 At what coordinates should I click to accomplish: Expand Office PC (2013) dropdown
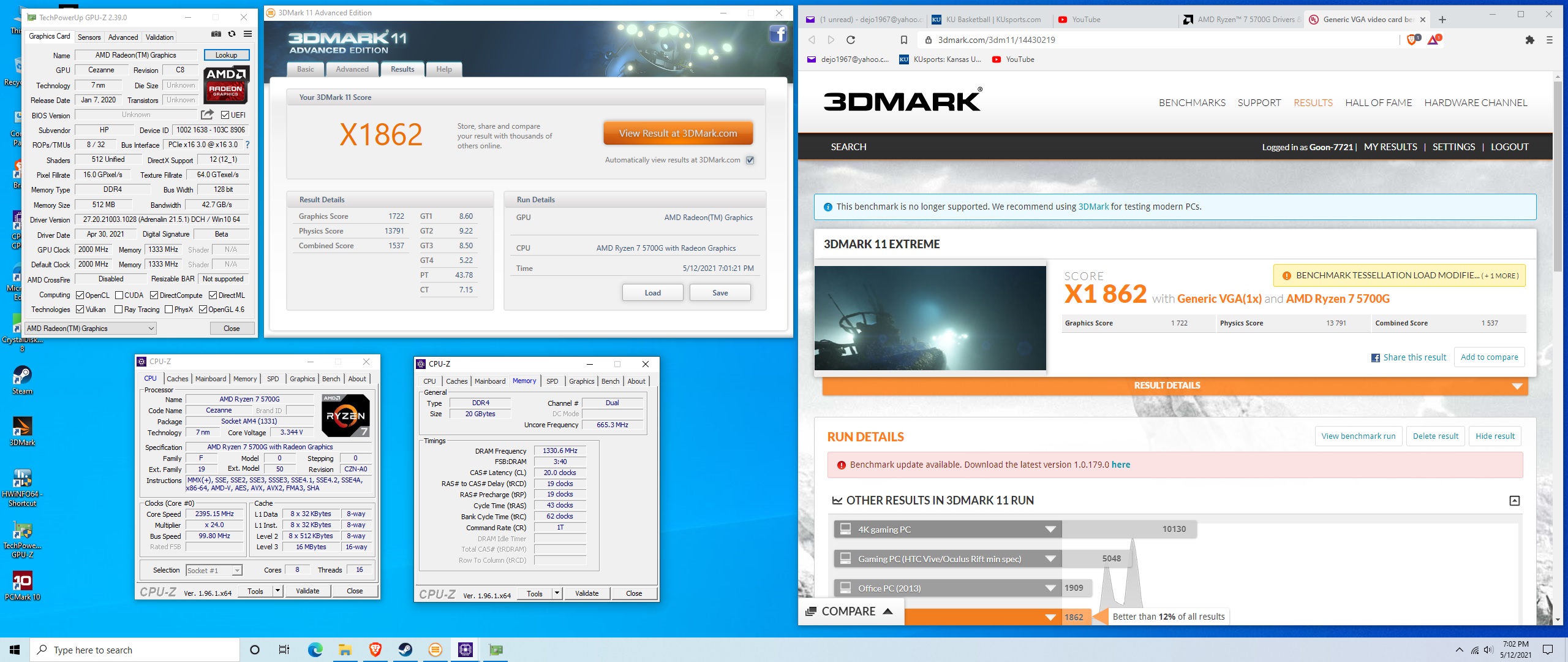(x=1050, y=588)
